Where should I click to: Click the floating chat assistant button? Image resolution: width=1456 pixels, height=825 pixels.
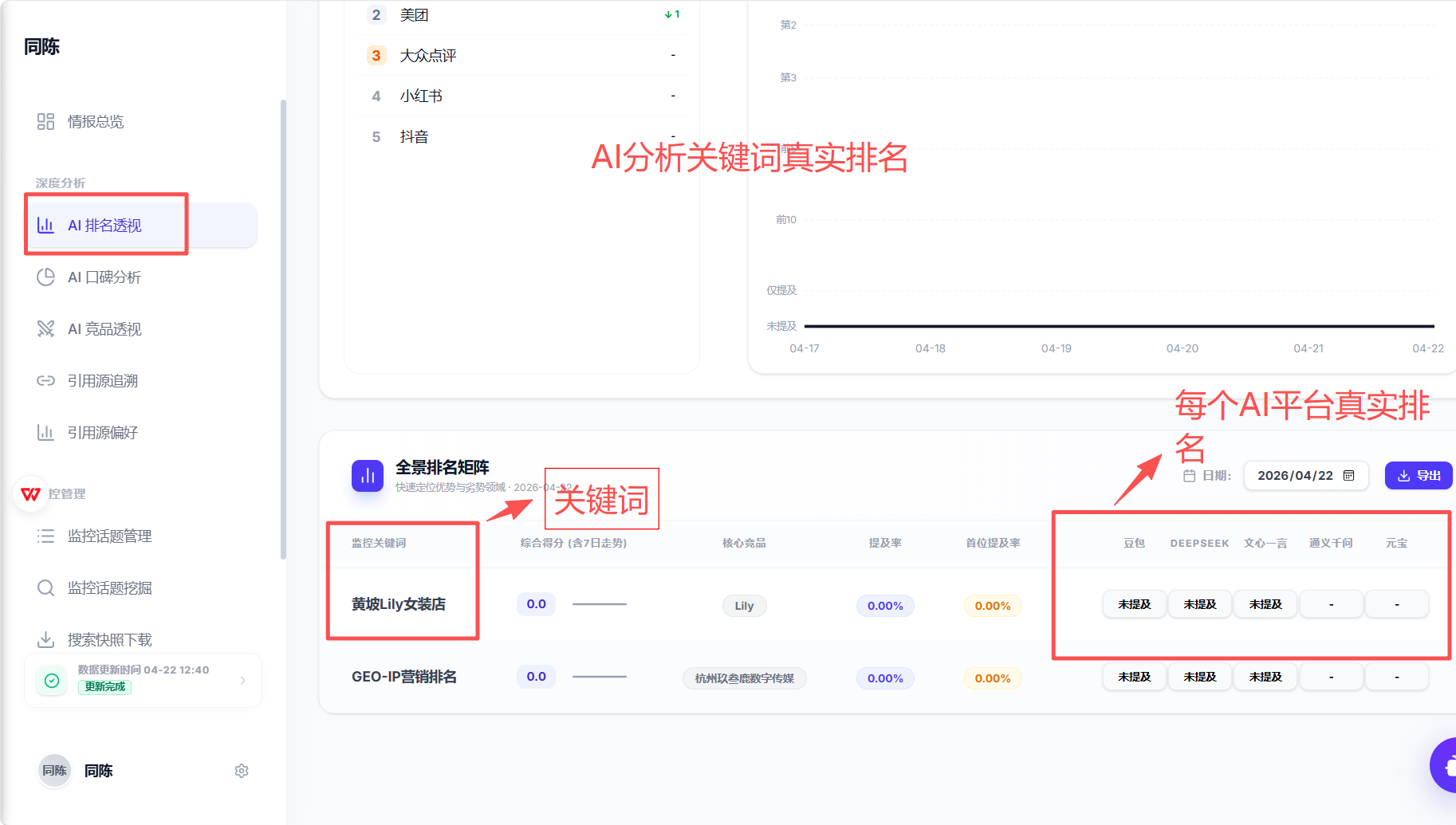(1445, 765)
